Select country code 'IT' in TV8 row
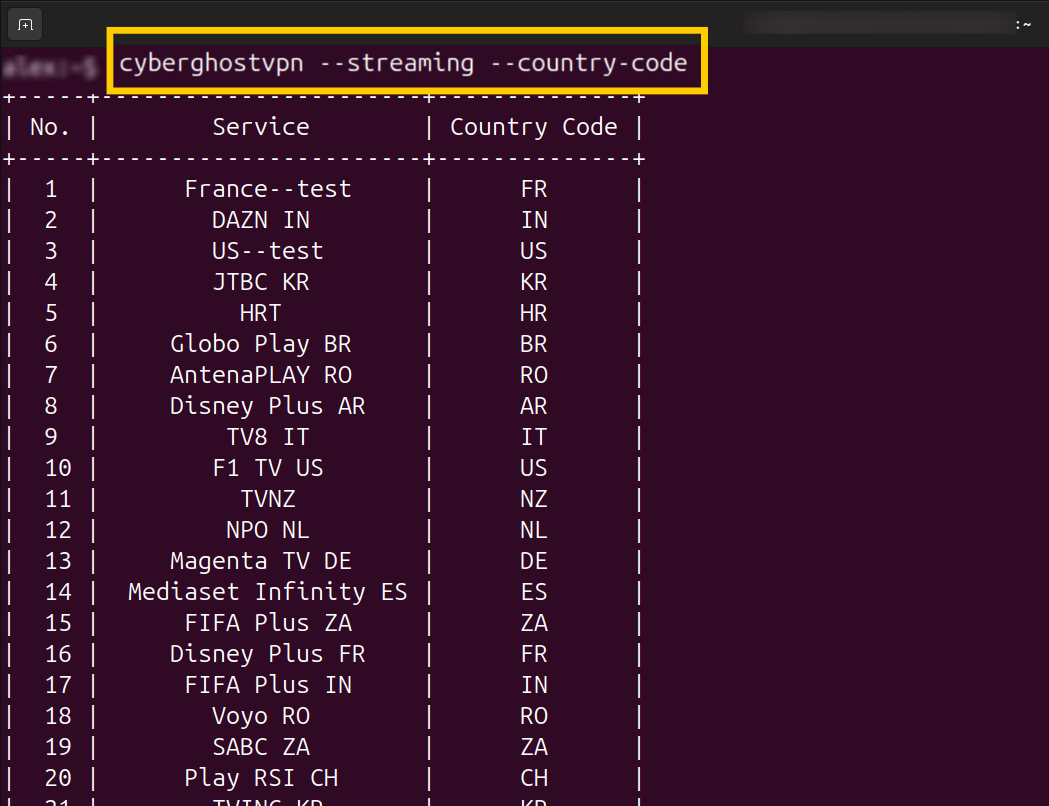 point(534,437)
